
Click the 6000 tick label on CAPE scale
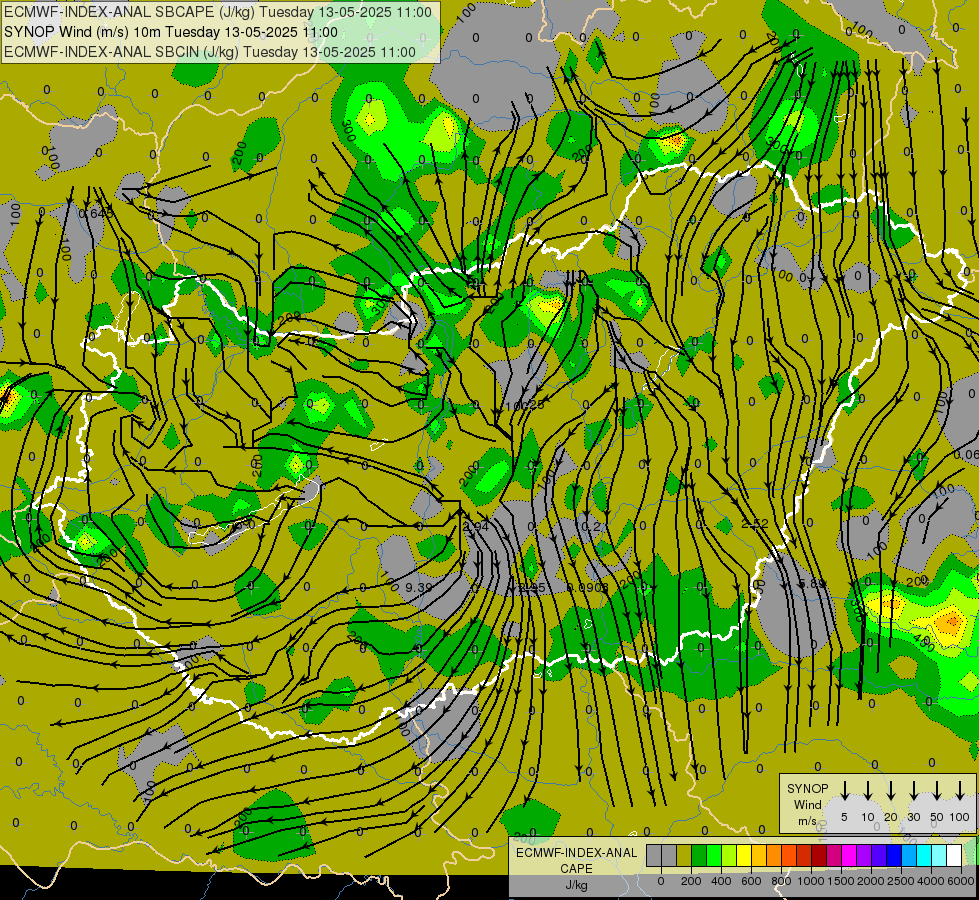[x=960, y=881]
